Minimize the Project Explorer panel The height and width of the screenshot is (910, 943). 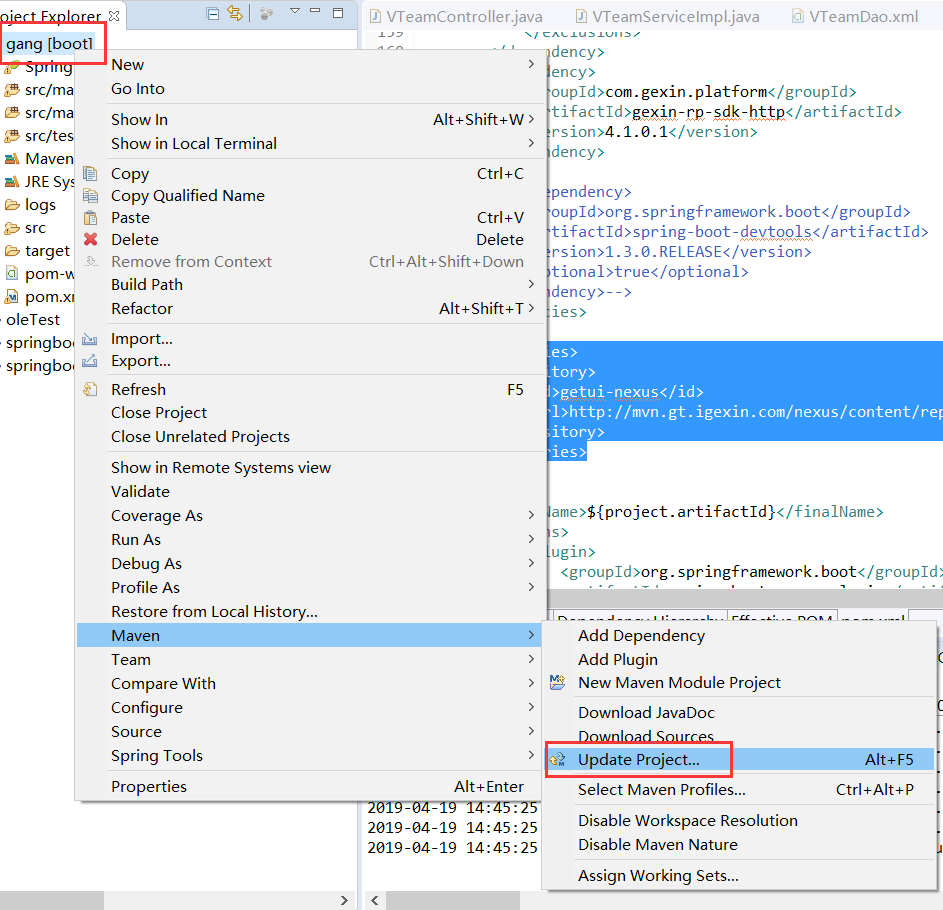coord(315,11)
